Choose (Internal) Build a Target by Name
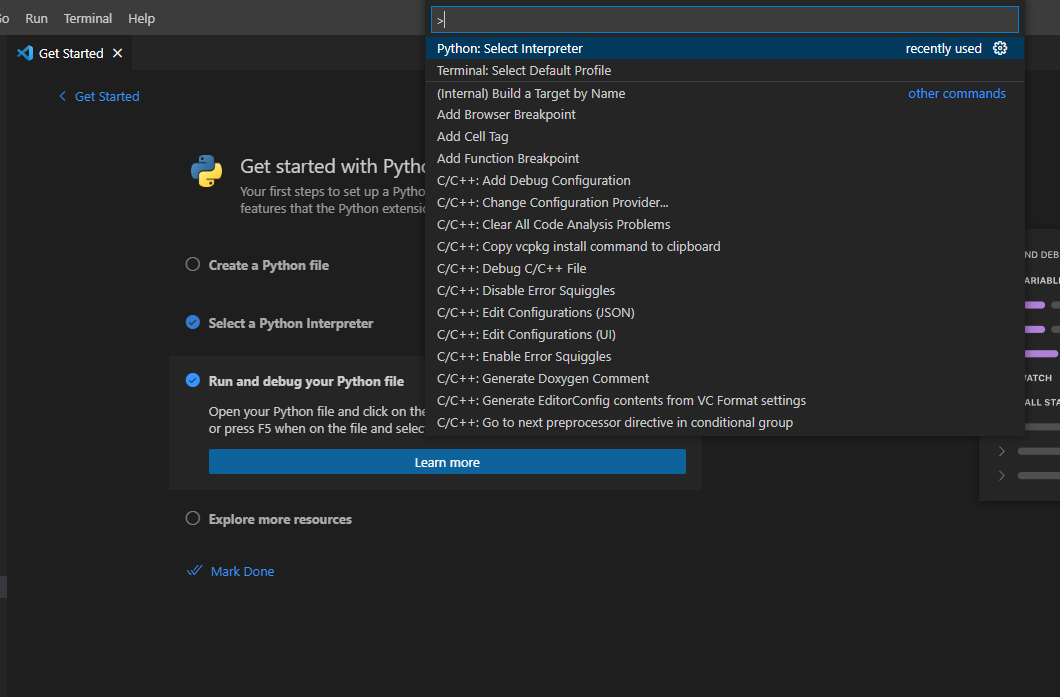The width and height of the screenshot is (1060, 697). coord(725,93)
